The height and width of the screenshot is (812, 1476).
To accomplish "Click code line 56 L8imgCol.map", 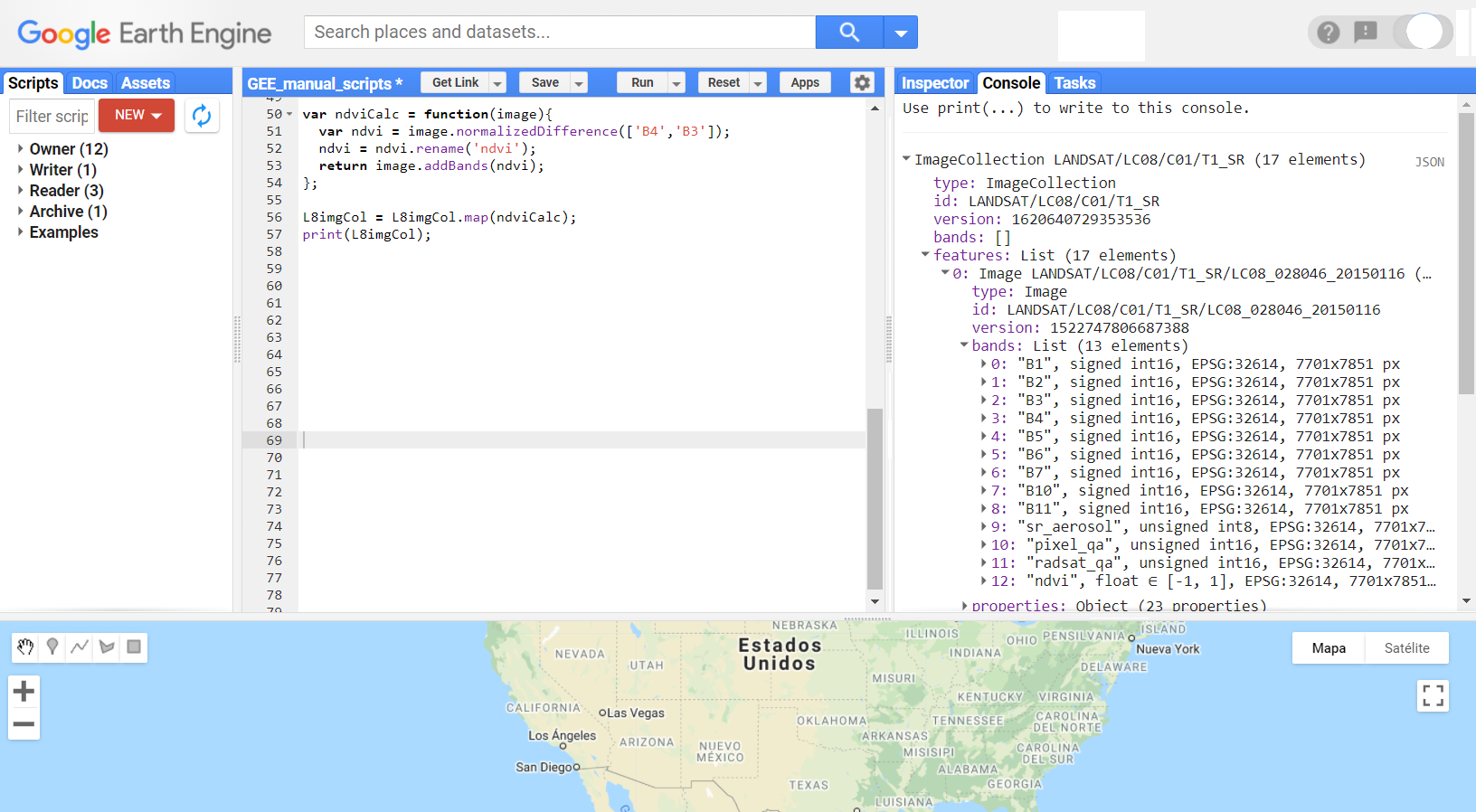I will (440, 217).
